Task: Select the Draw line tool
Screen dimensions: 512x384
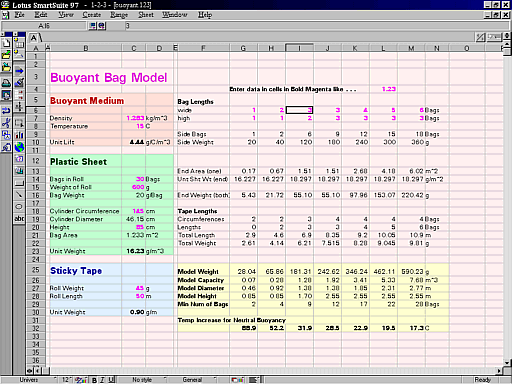Action: [19, 195]
